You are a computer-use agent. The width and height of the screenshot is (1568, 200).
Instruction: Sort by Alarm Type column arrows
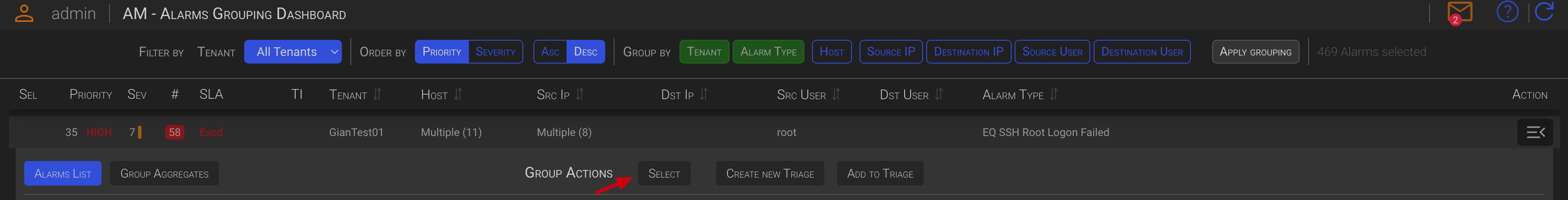click(1054, 94)
